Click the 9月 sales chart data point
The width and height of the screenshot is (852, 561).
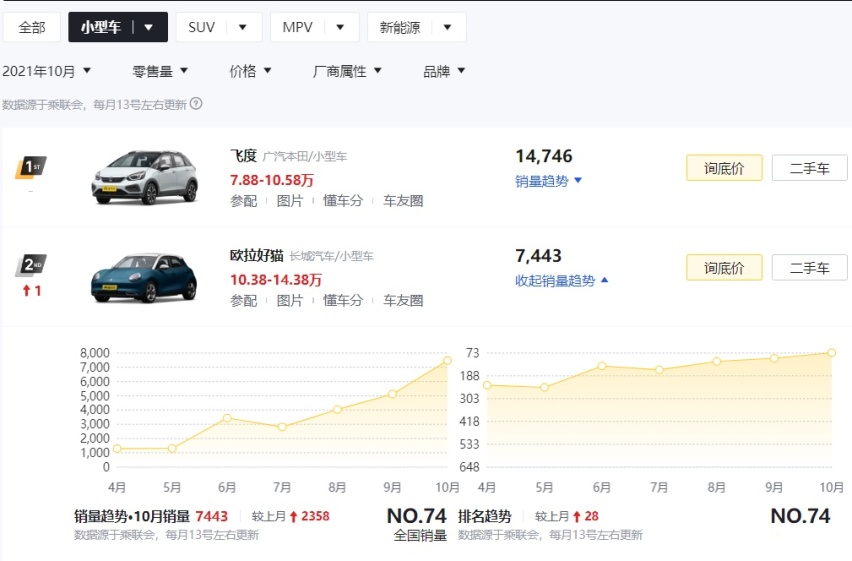point(392,394)
